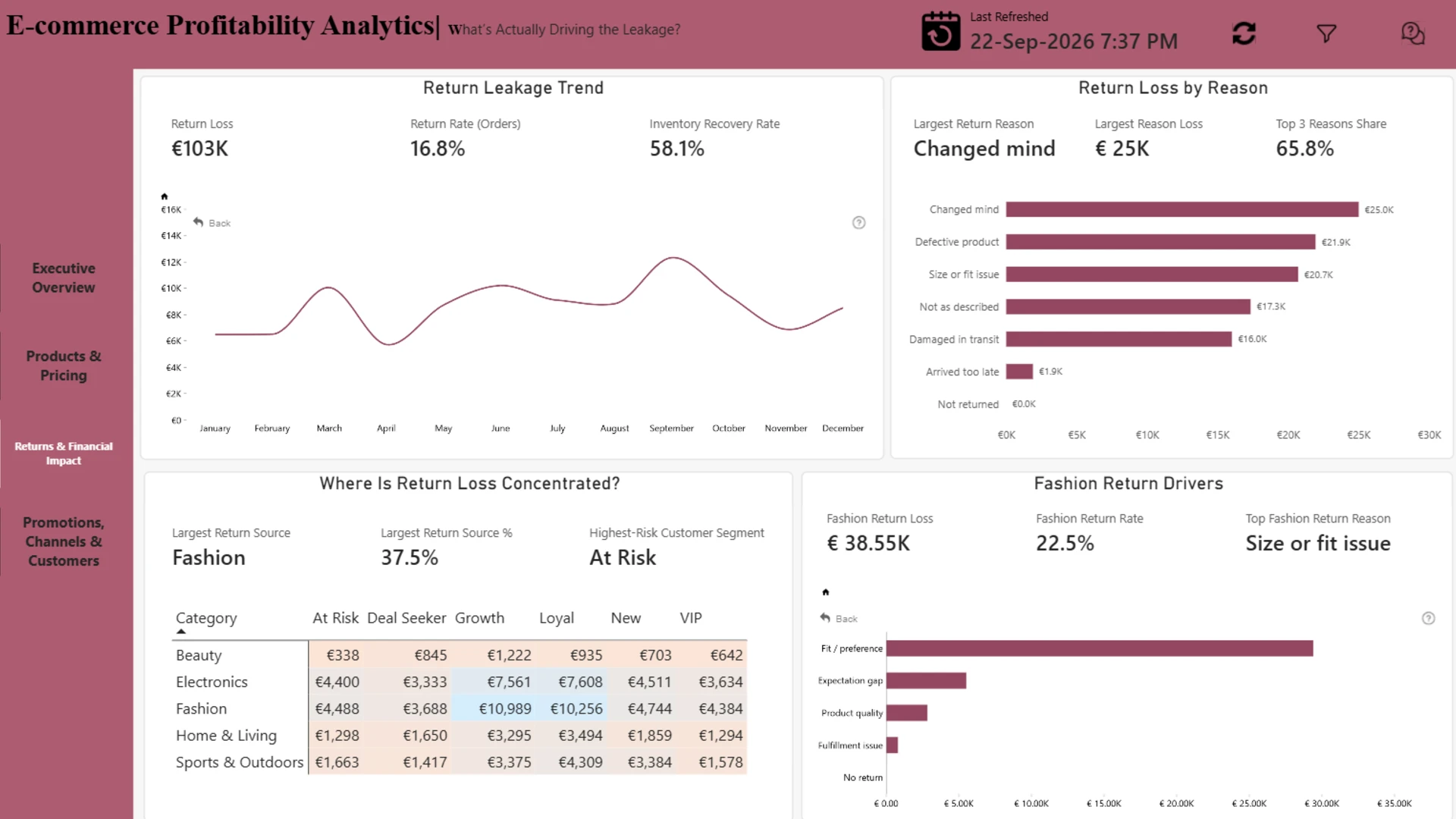The height and width of the screenshot is (819, 1456).
Task: Click the home drill icon above Fashion Return Drivers chart
Action: point(826,592)
